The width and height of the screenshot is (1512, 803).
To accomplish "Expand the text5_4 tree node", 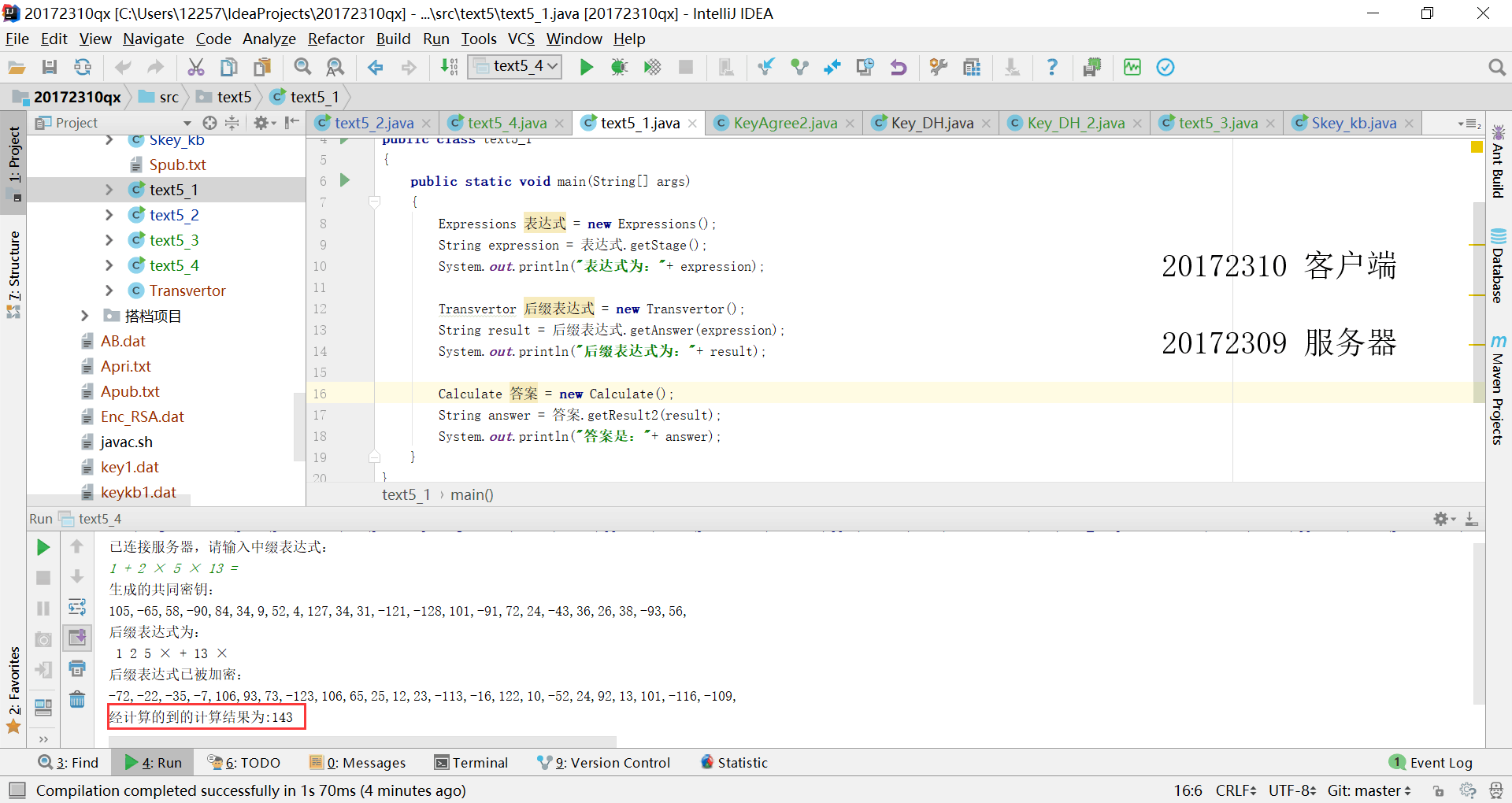I will coord(109,265).
